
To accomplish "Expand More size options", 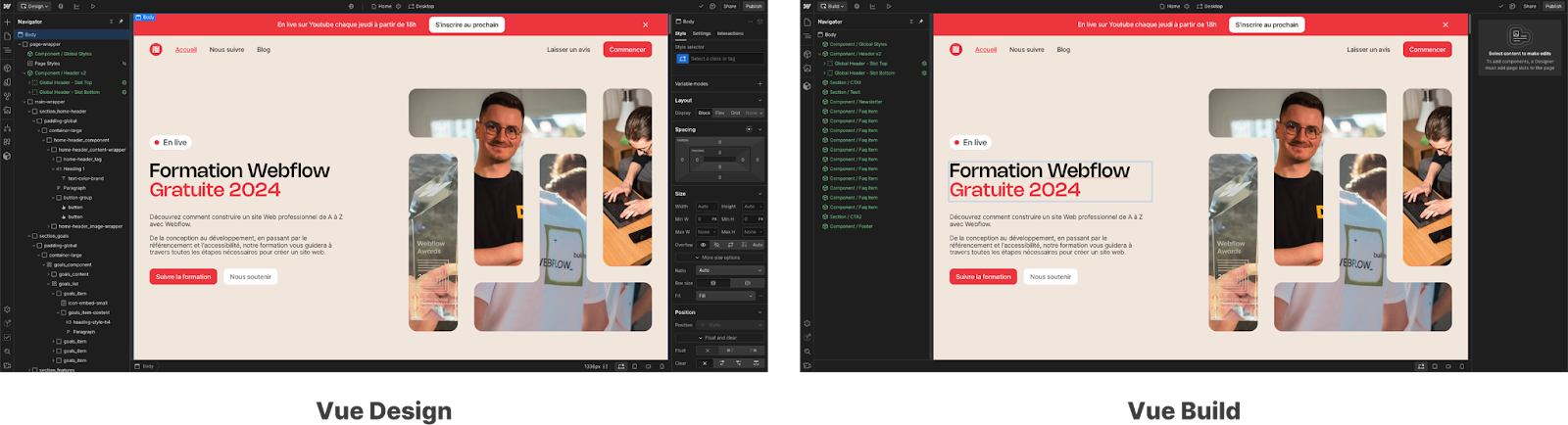I will [x=718, y=258].
